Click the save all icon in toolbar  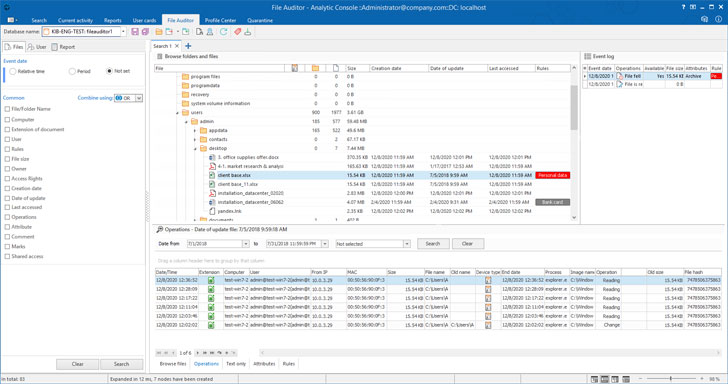tap(145, 32)
